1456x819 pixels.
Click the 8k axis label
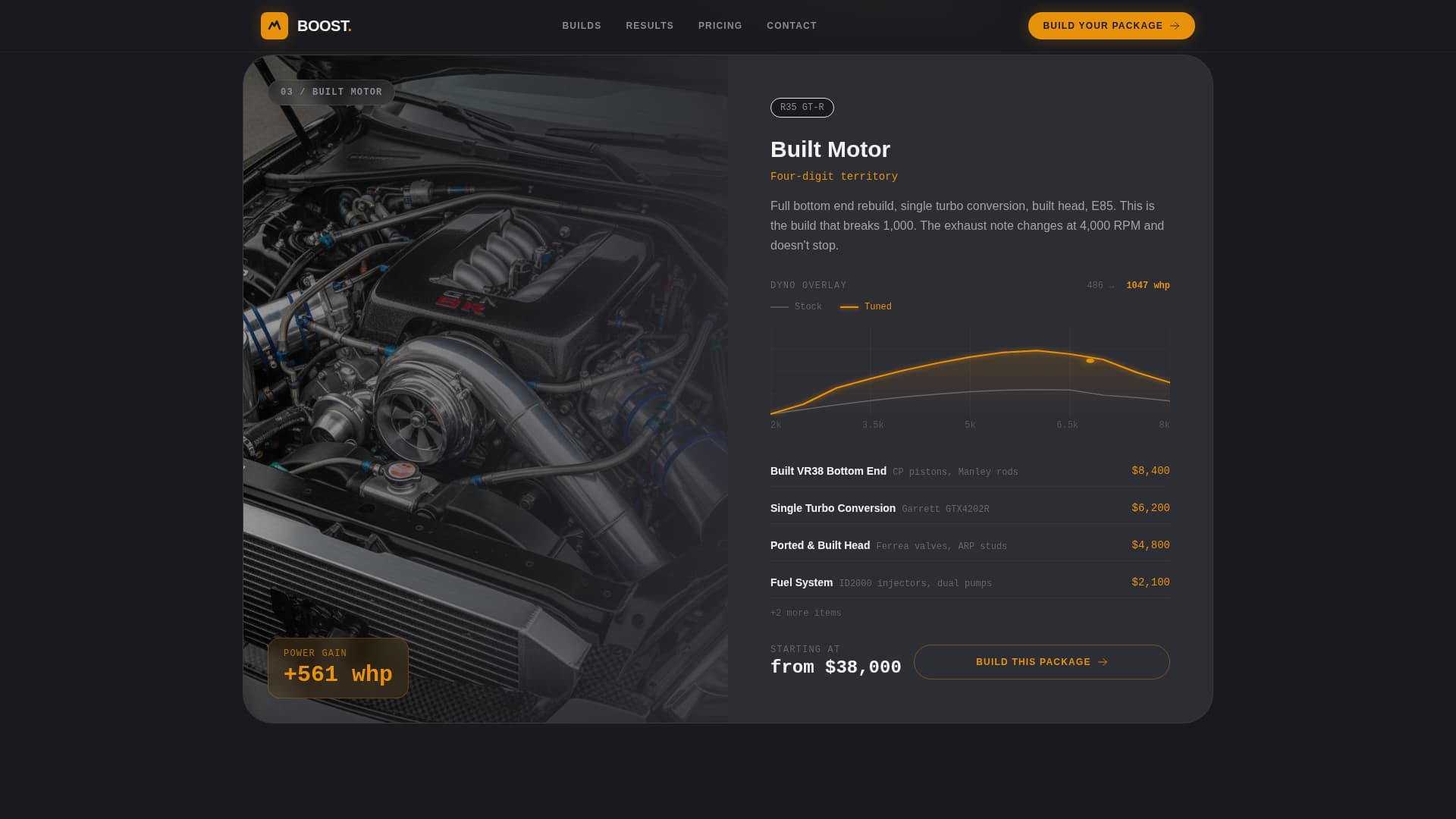point(1164,425)
